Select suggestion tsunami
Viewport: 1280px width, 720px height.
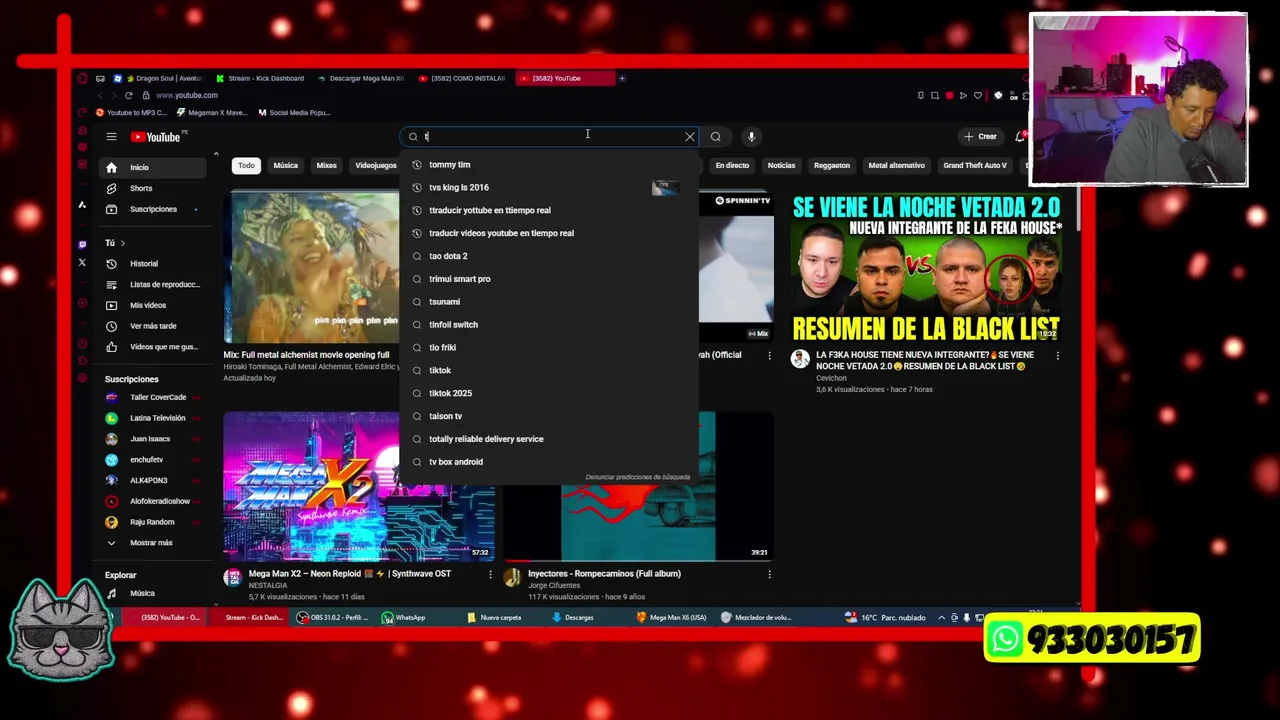click(x=548, y=302)
